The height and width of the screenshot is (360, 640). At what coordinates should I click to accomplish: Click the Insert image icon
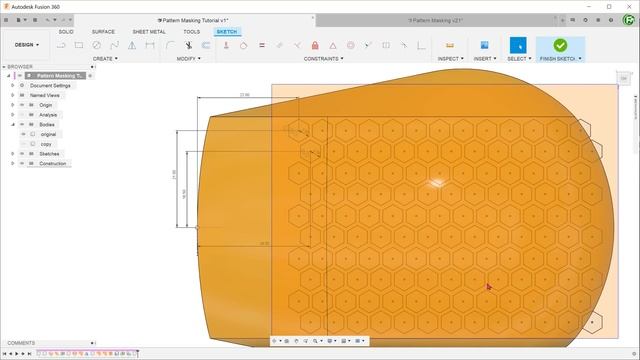pyautogui.click(x=484, y=45)
